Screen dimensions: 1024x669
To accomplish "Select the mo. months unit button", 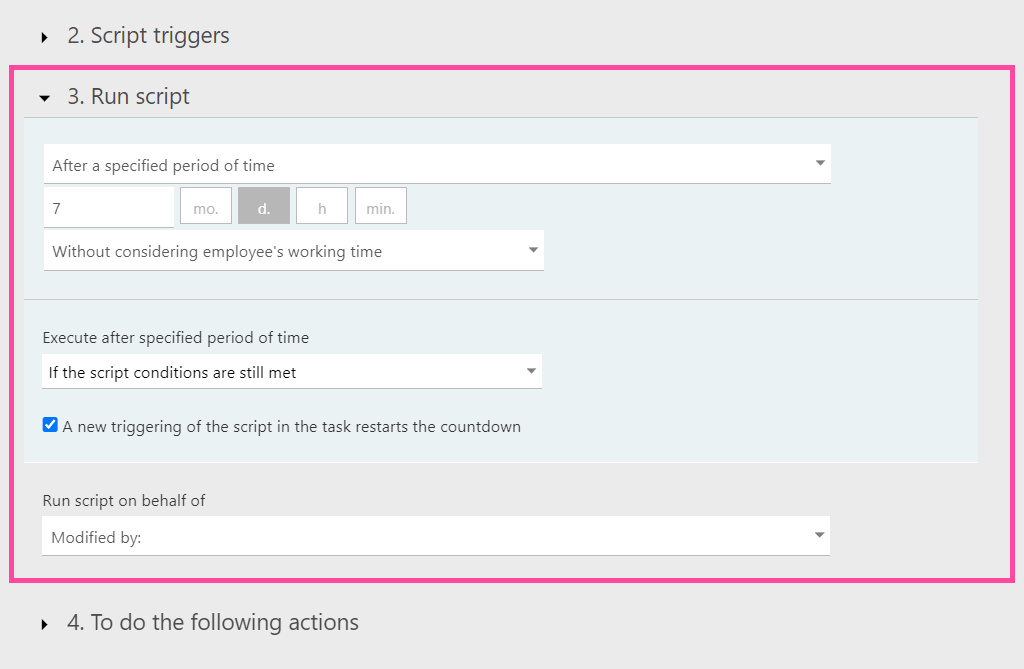I will pyautogui.click(x=206, y=206).
